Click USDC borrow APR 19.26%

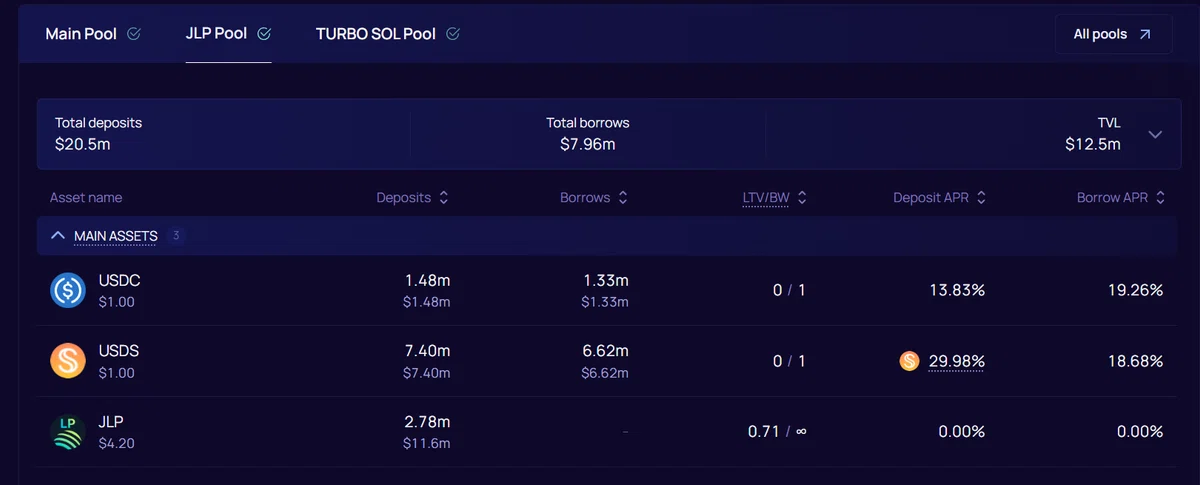click(1135, 290)
